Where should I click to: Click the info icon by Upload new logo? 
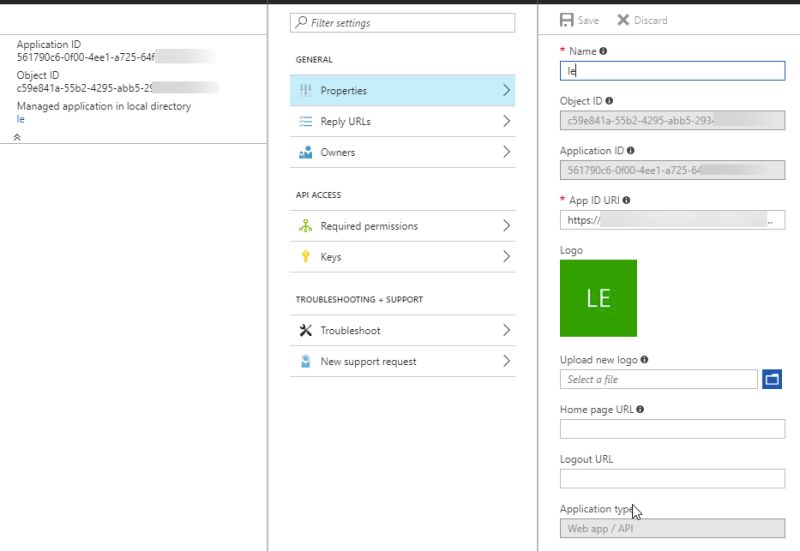[644, 360]
